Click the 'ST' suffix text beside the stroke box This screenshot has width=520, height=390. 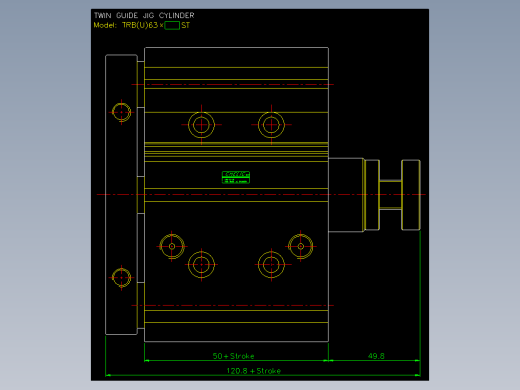(x=186, y=25)
